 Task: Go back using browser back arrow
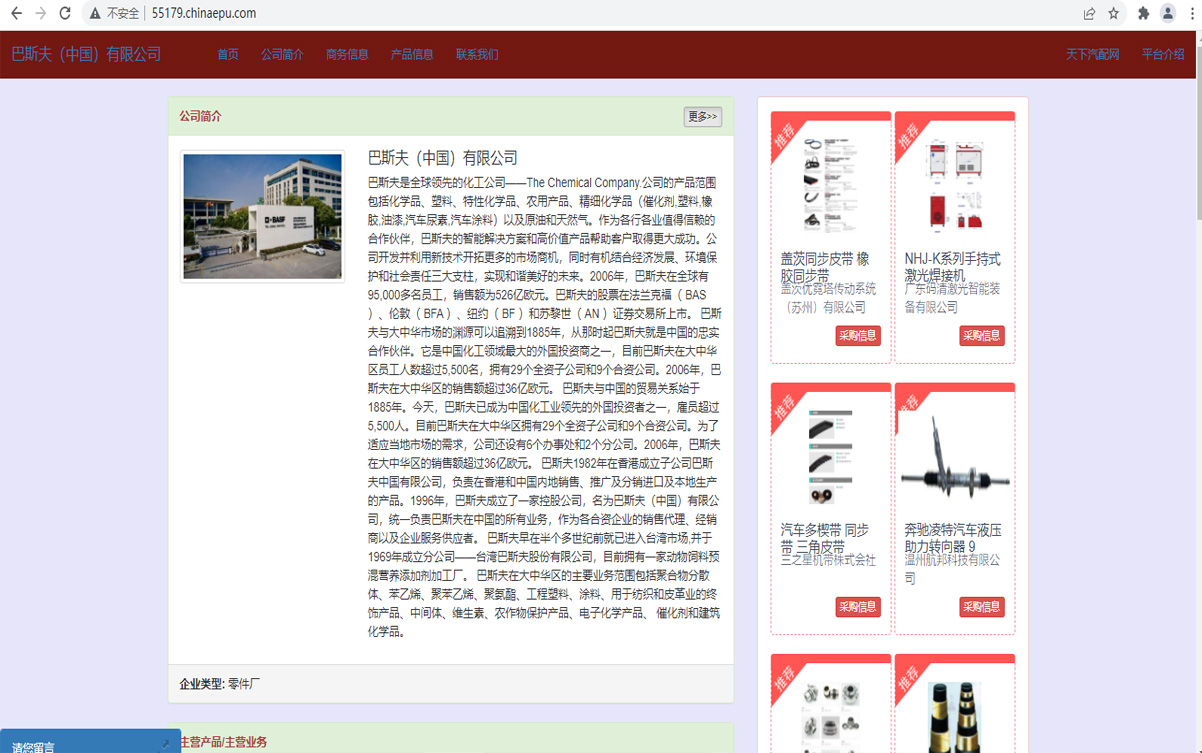[x=16, y=13]
